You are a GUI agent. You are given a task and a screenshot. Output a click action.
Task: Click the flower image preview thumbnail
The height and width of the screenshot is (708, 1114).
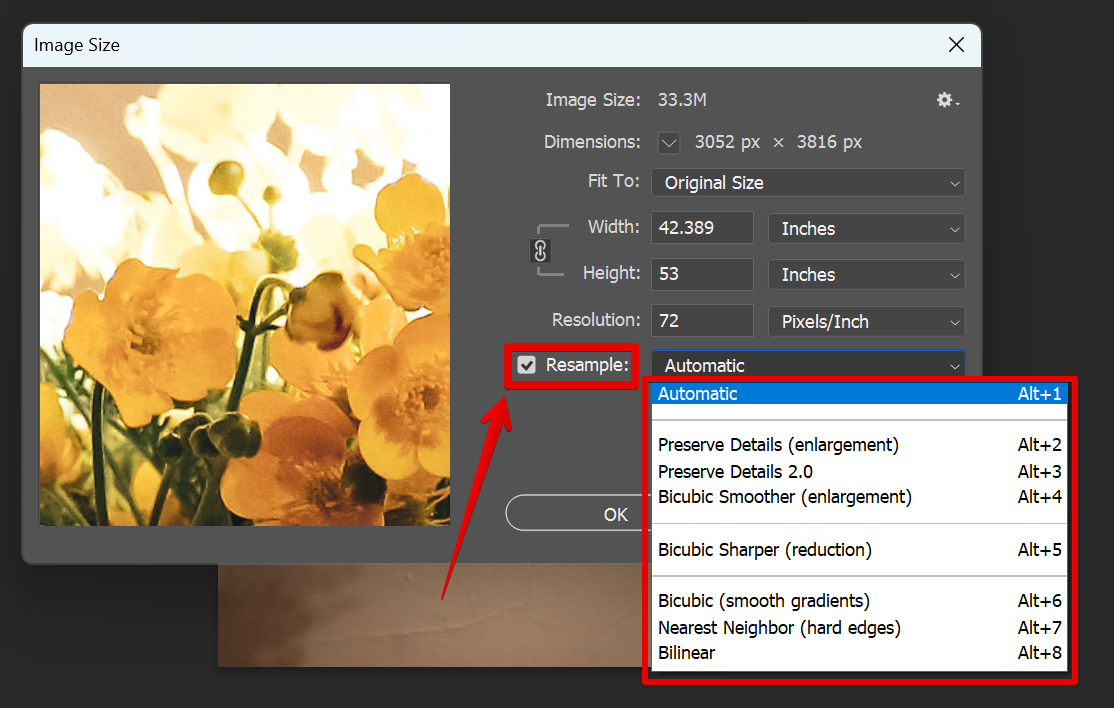[244, 303]
